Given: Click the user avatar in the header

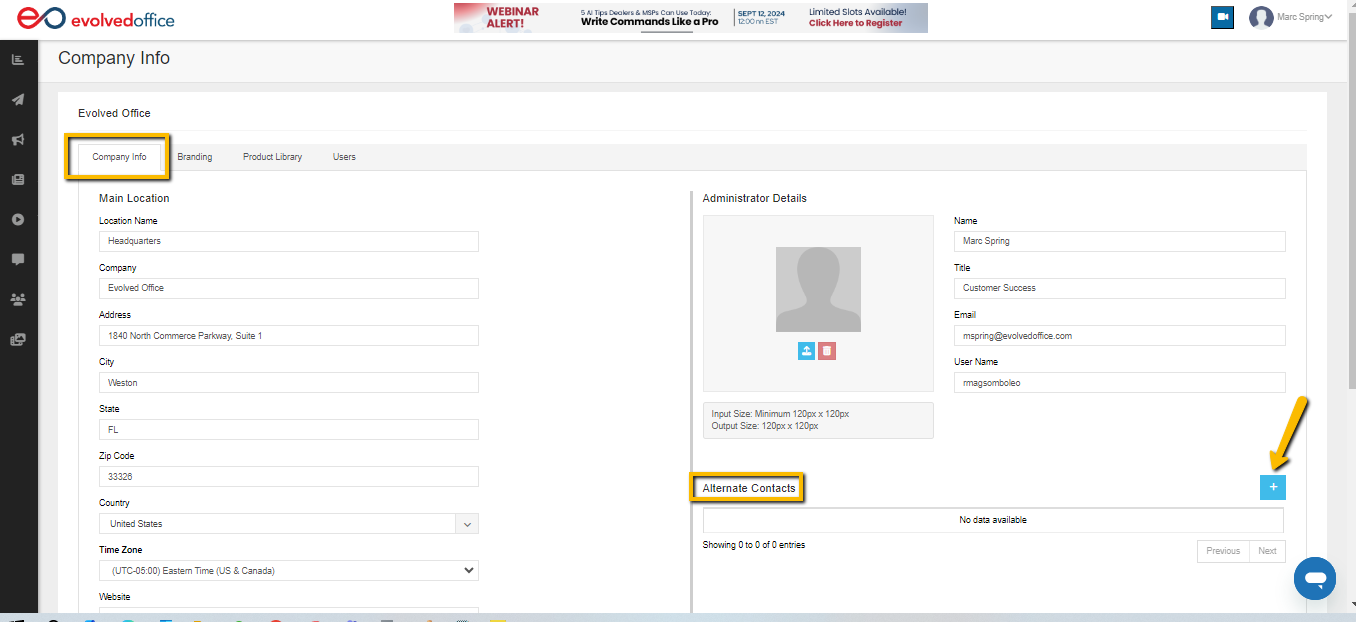Looking at the screenshot, I should coord(1261,18).
